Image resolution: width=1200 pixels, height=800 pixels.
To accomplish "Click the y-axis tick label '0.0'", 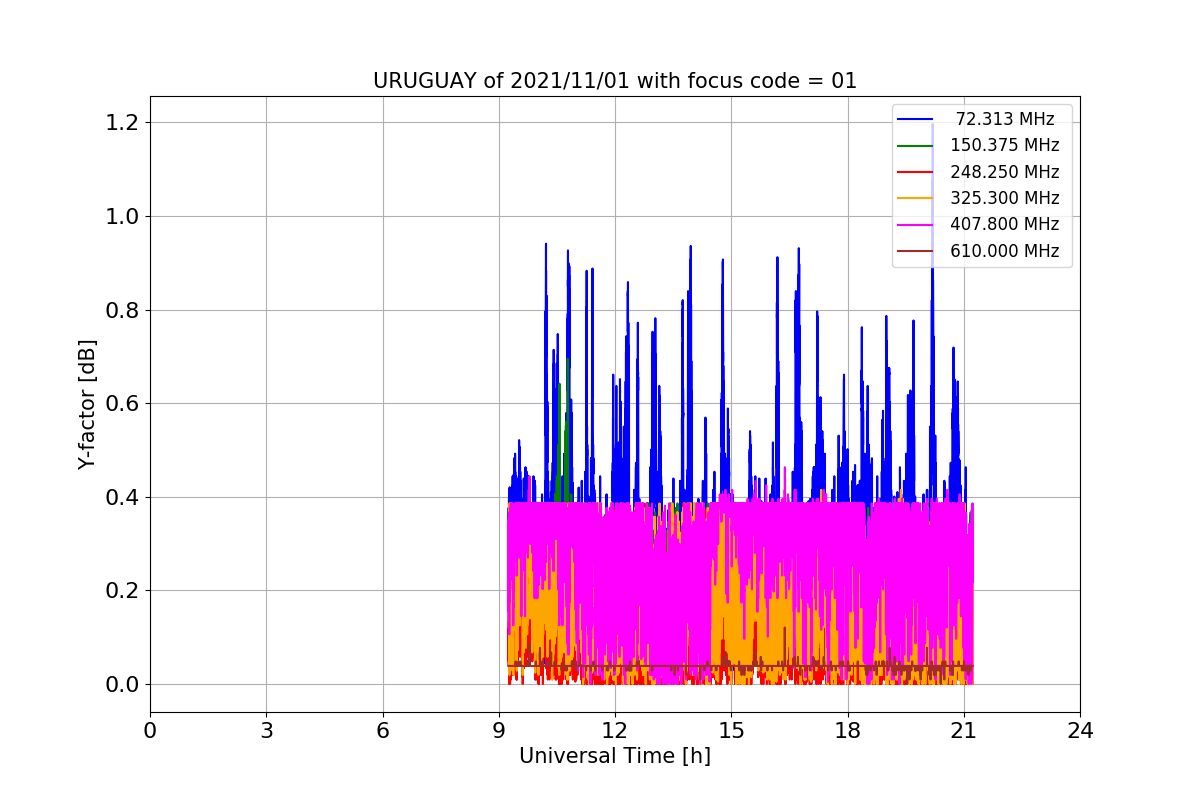I will tap(121, 685).
